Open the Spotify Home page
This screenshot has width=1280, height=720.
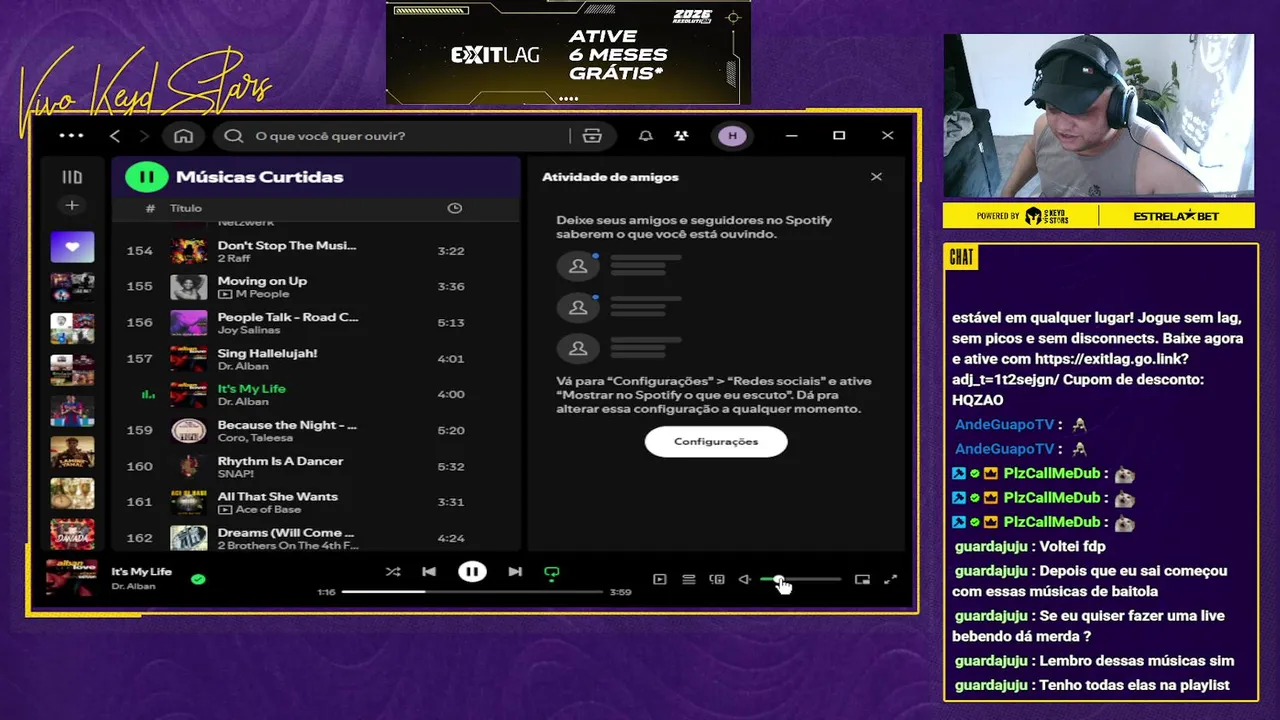tap(183, 136)
